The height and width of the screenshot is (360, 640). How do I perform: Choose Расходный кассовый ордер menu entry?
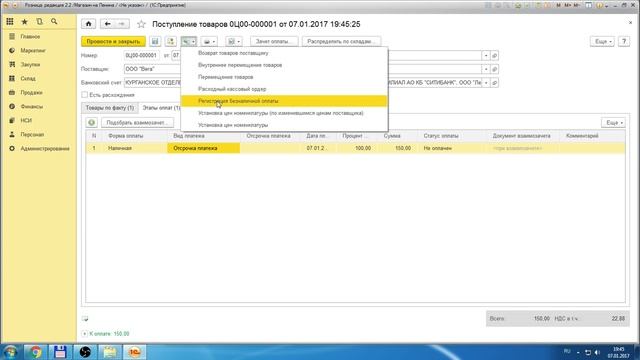coord(284,89)
